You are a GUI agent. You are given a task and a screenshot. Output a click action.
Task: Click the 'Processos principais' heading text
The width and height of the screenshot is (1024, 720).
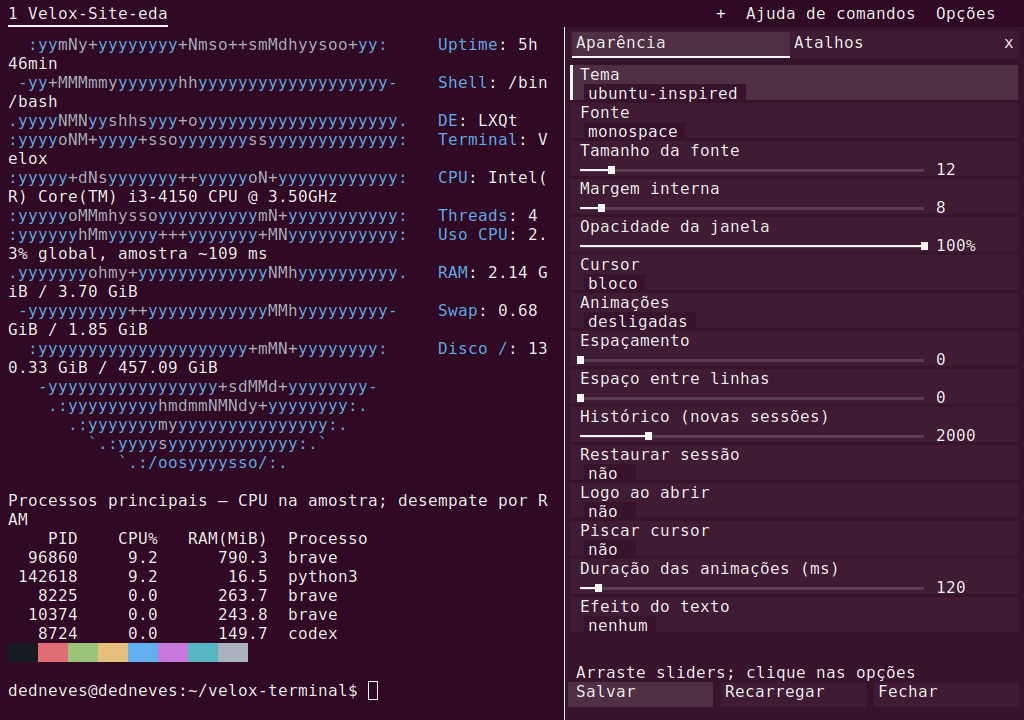(x=108, y=500)
